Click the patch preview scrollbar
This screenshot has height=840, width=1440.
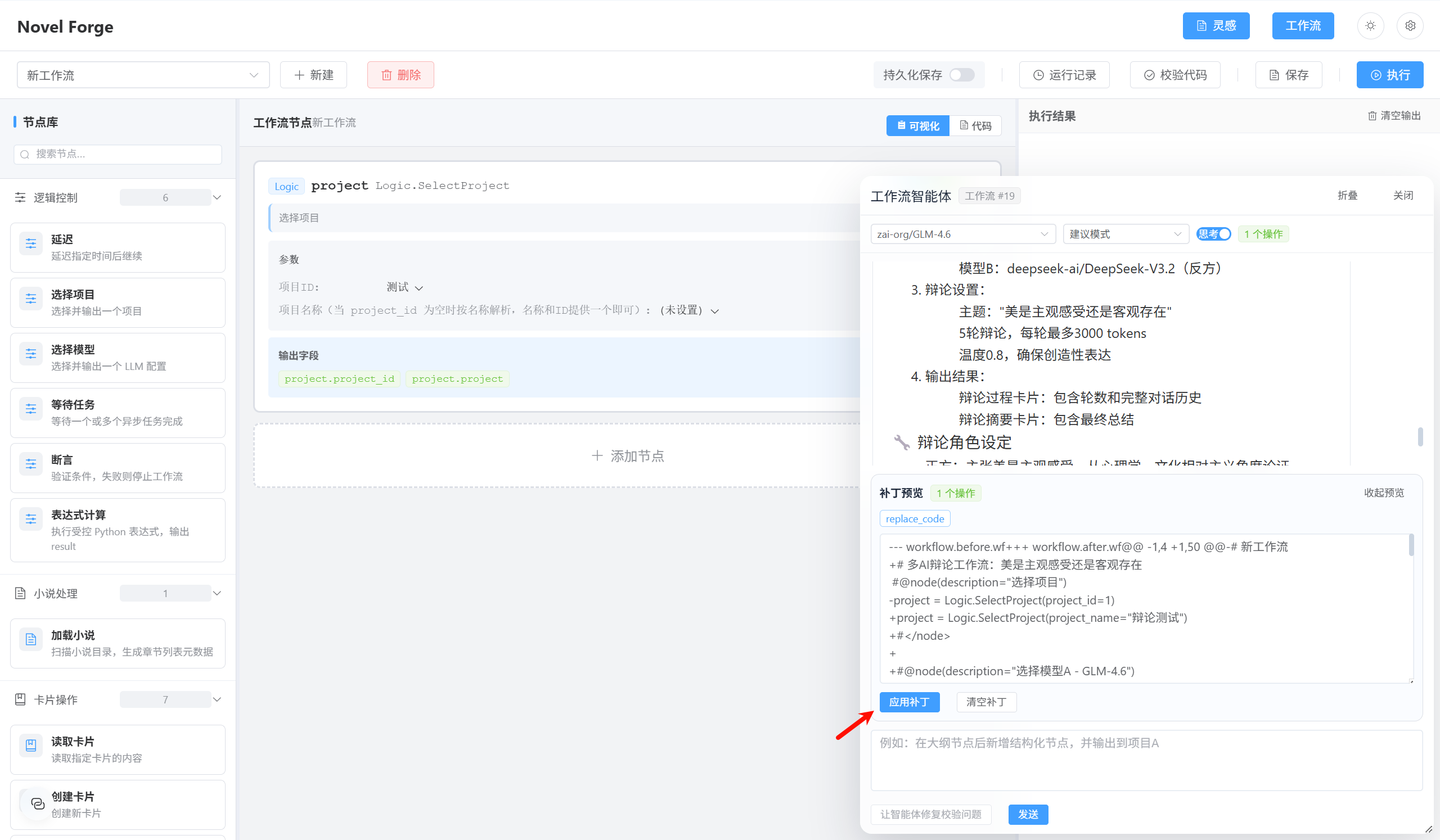(1411, 545)
